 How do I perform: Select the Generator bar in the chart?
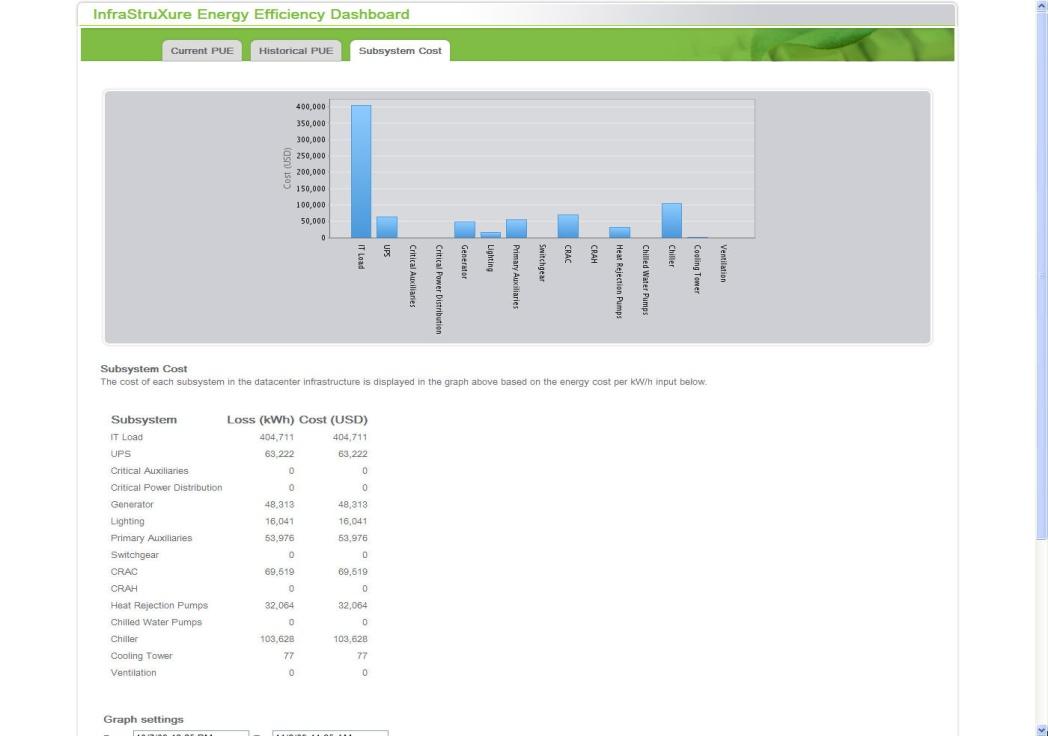pos(465,229)
